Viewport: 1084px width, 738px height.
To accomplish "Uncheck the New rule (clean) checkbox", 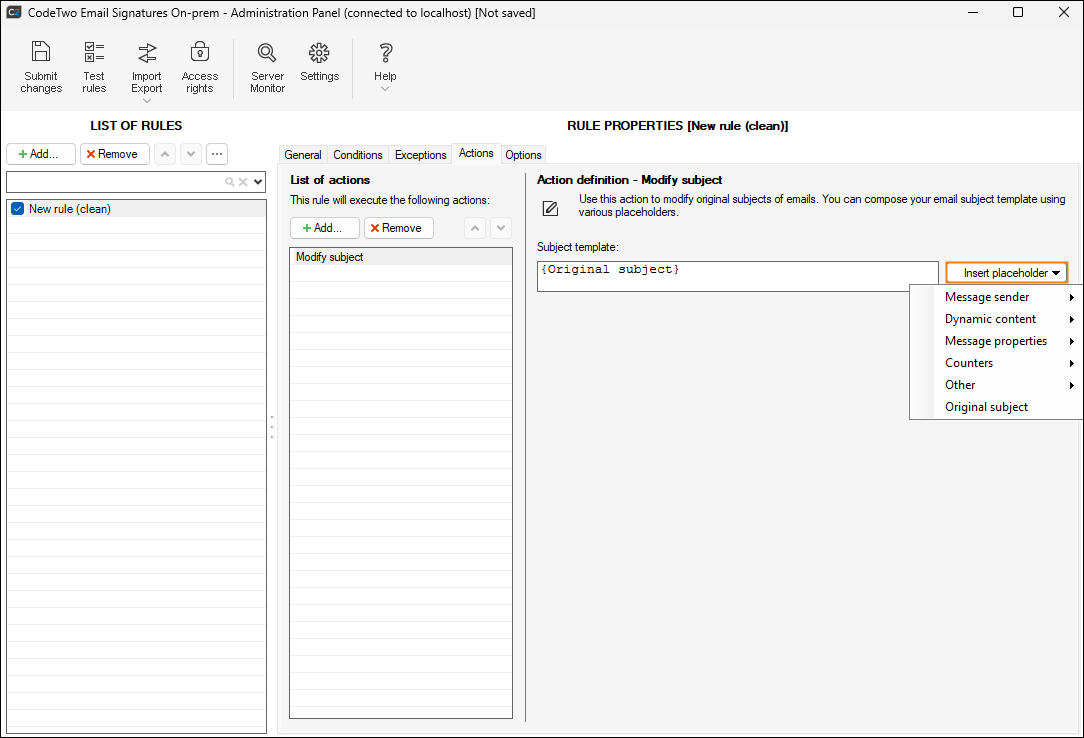I will point(17,209).
